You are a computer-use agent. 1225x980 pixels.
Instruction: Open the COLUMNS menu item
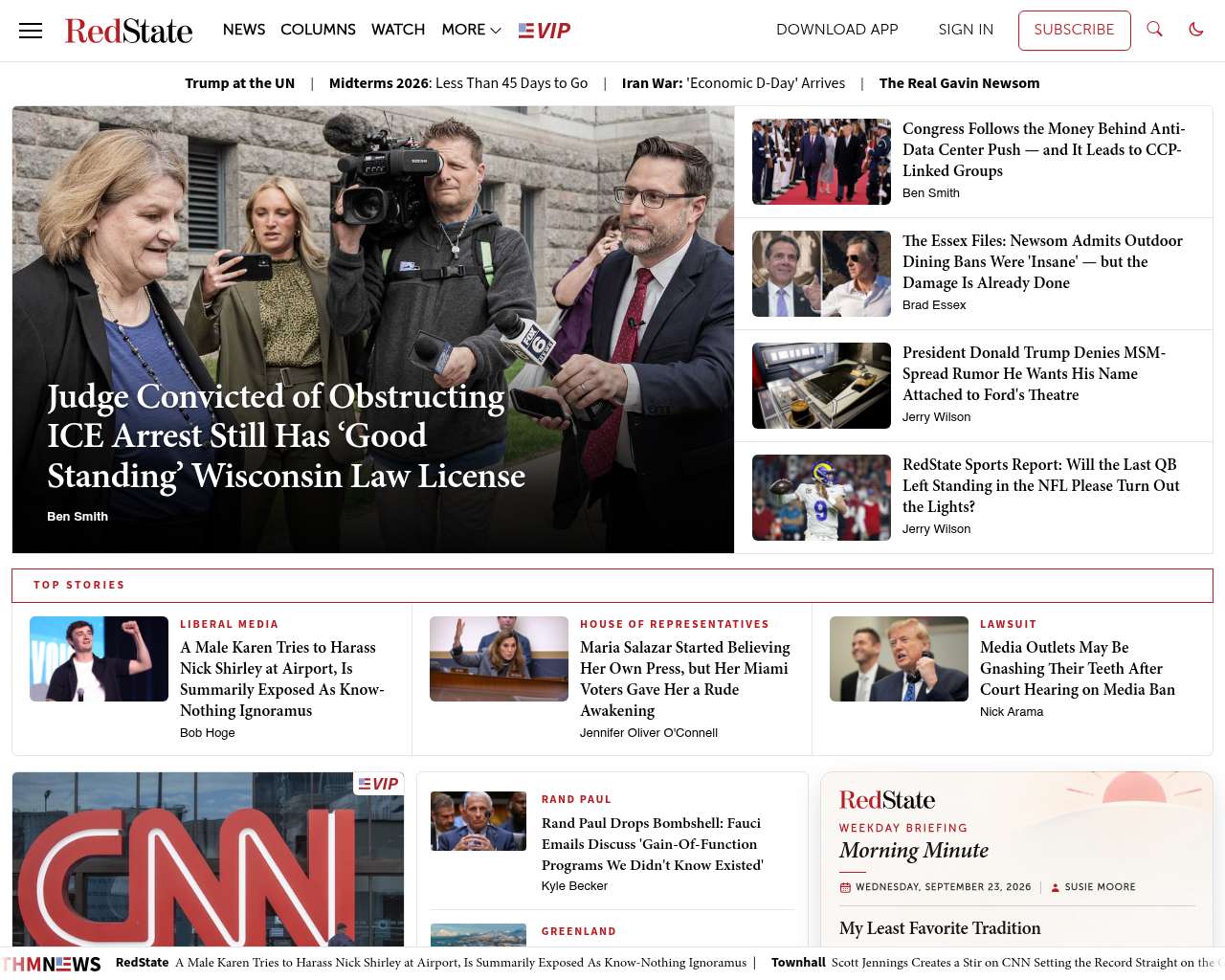(318, 30)
